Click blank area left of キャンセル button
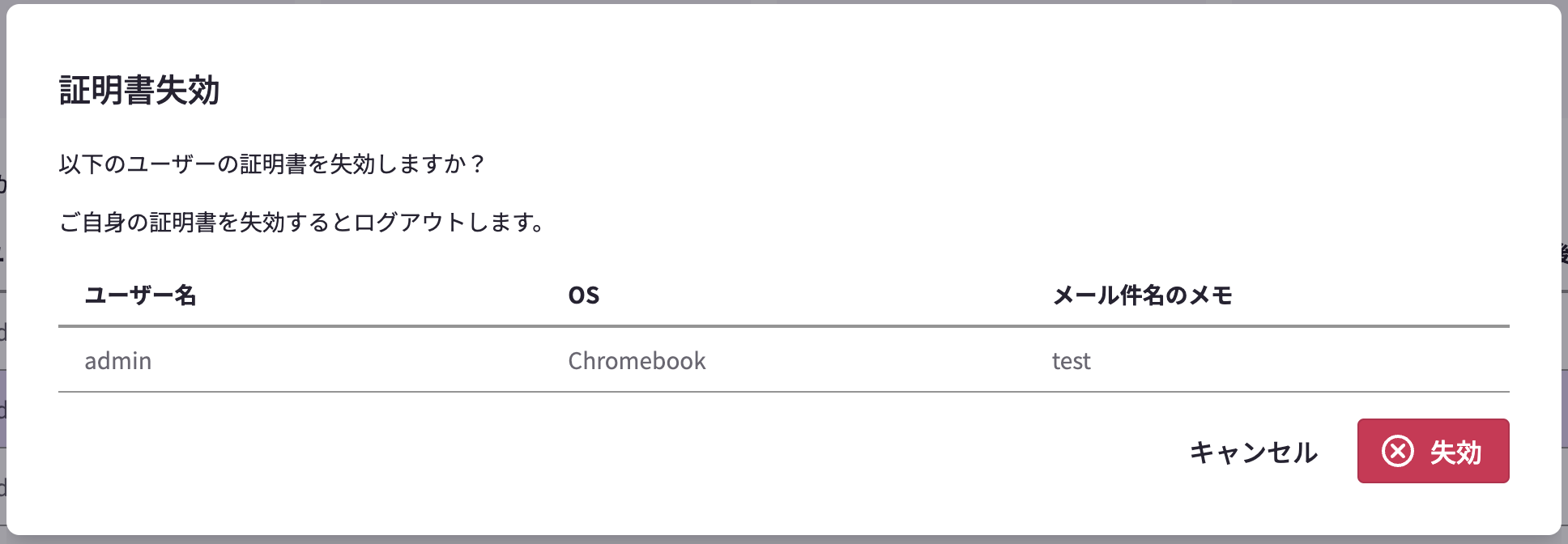 [x=616, y=451]
